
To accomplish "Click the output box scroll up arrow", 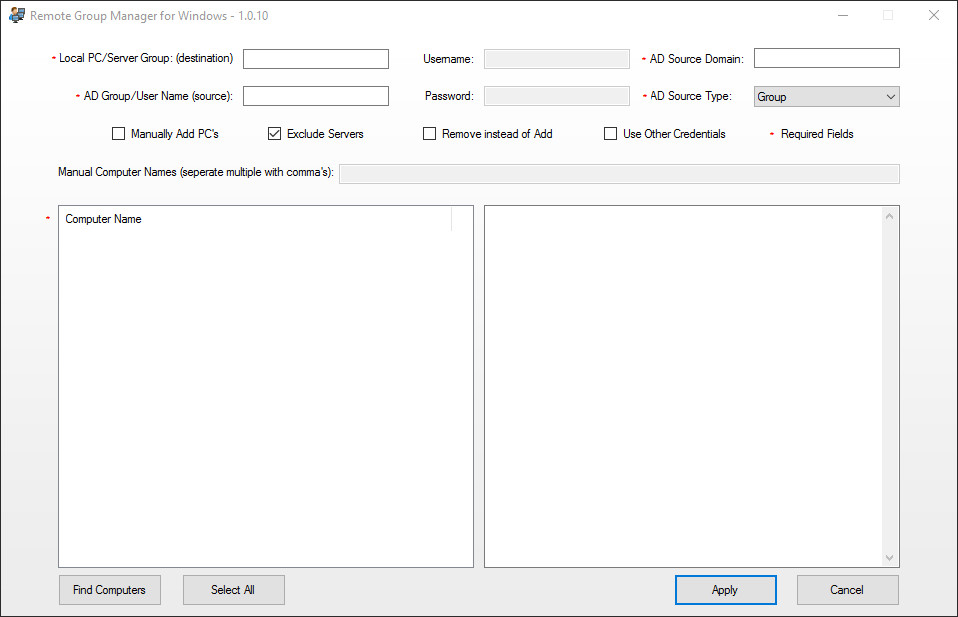I will point(890,216).
